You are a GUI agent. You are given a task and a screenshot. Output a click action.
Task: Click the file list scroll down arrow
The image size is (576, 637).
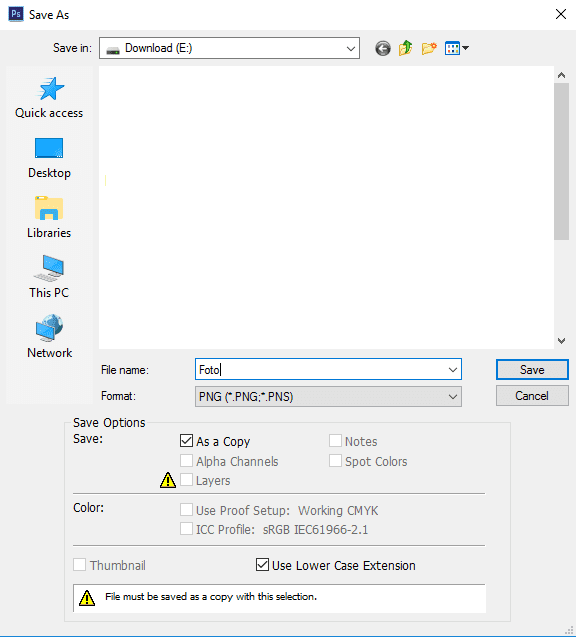point(561,341)
